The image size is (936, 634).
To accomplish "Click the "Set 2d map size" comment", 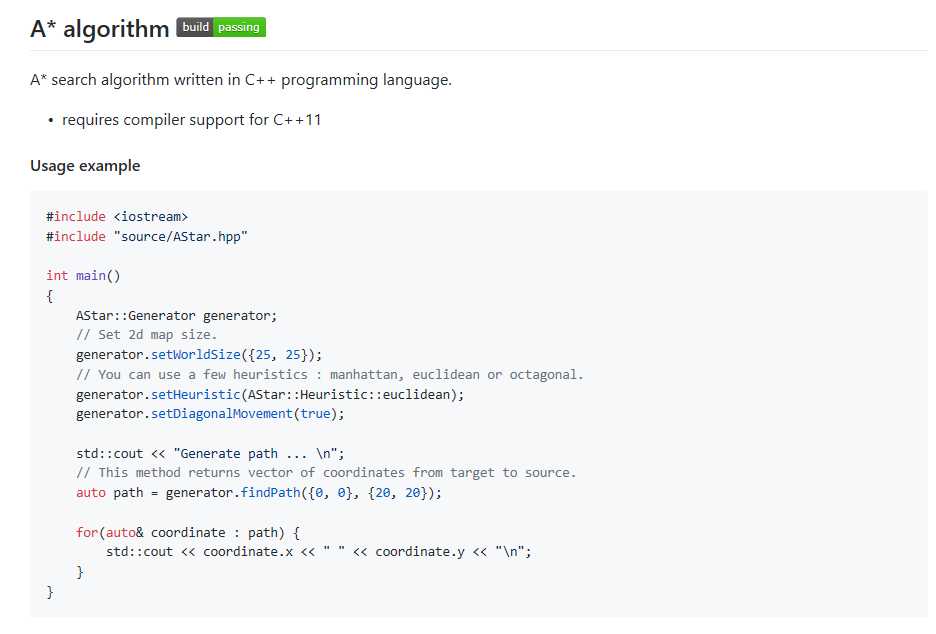I will [x=147, y=335].
